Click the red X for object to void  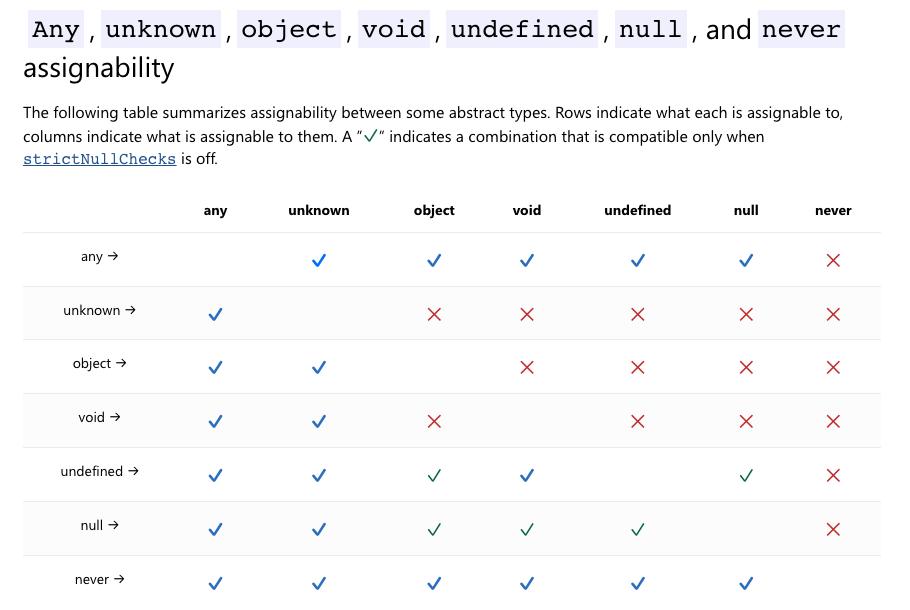click(x=526, y=367)
